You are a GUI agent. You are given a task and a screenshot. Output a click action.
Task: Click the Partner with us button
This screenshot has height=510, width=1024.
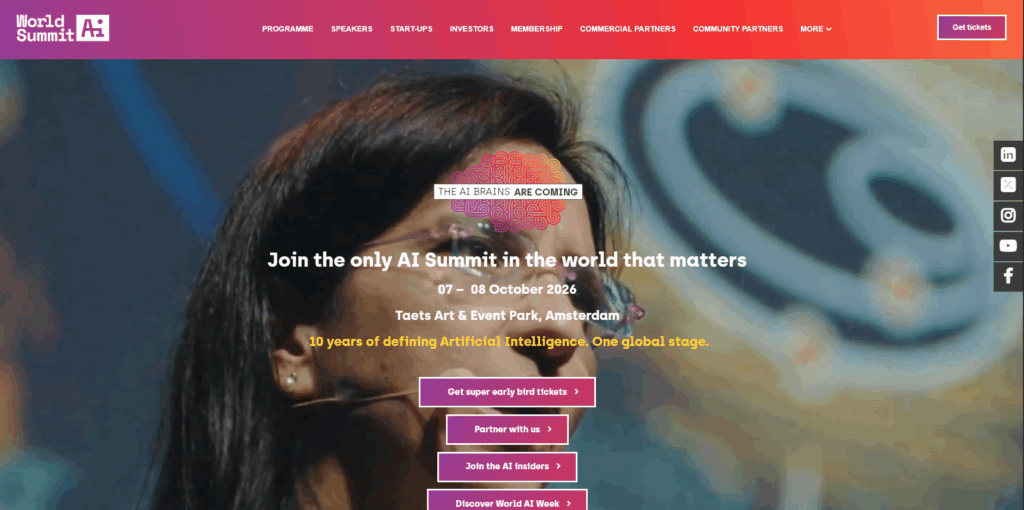tap(507, 429)
